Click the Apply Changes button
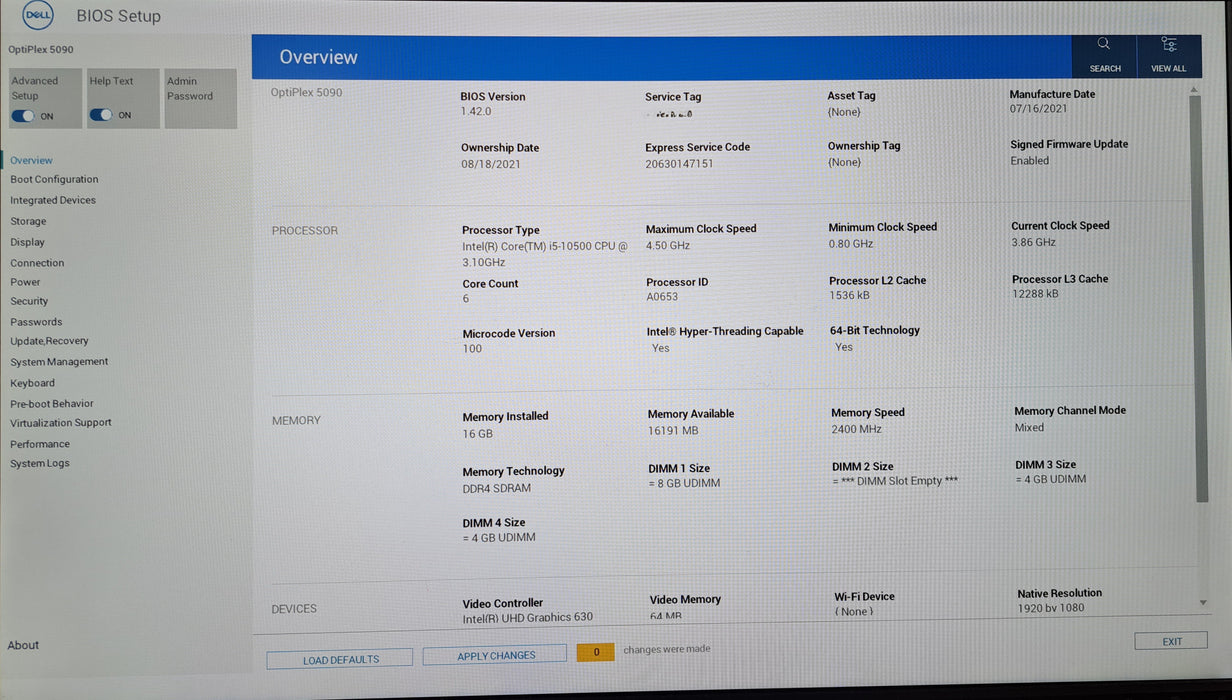 pos(496,656)
